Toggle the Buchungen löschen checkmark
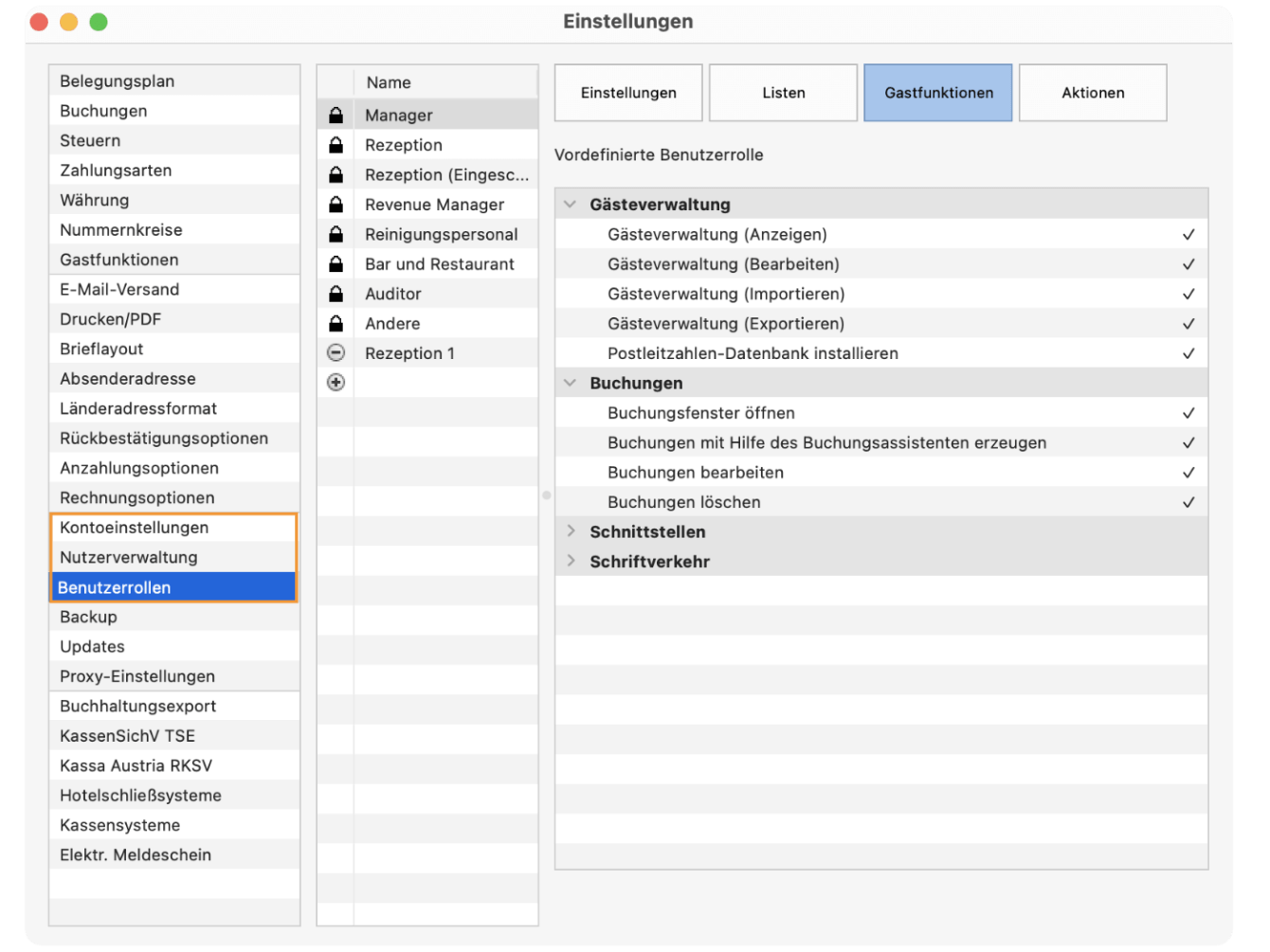 click(x=1188, y=503)
